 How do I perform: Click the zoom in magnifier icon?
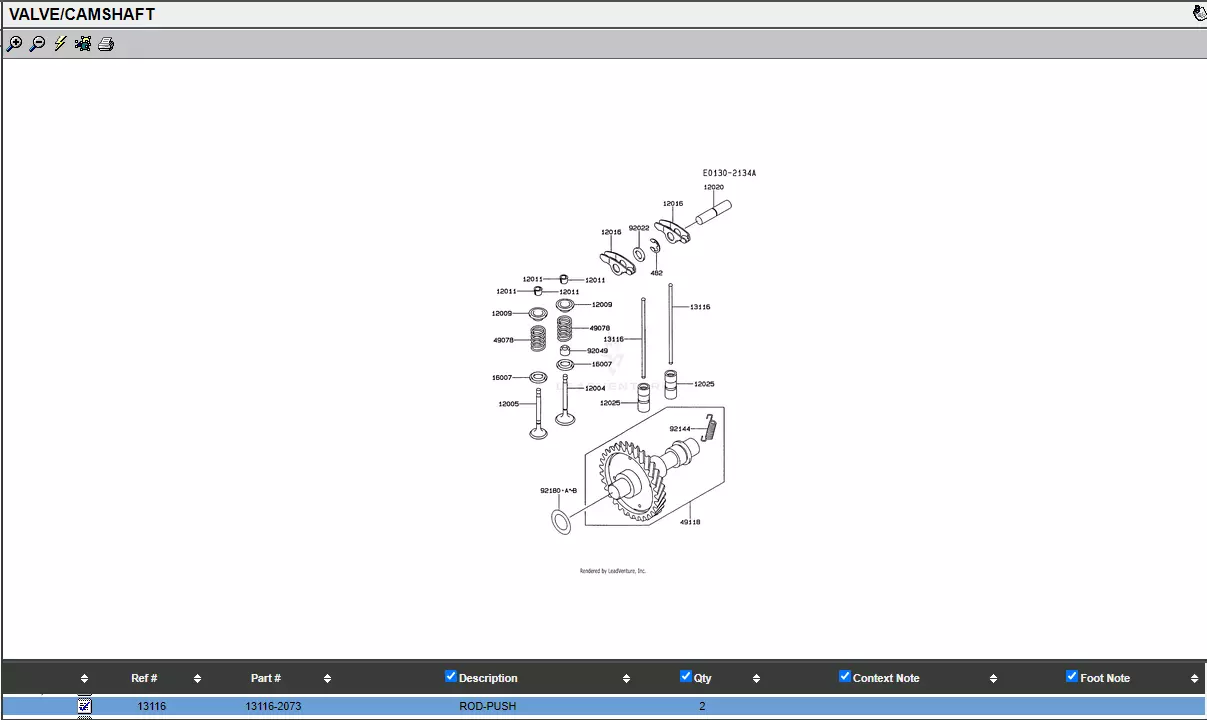coord(14,44)
